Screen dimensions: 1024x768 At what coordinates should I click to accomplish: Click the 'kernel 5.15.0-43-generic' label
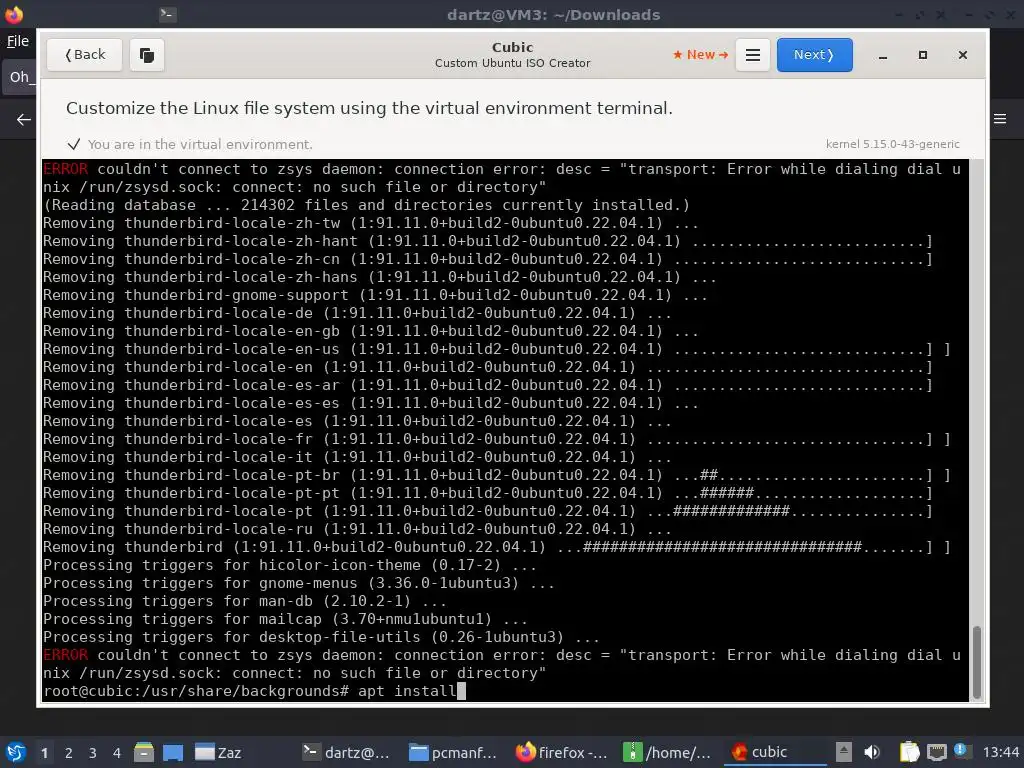892,144
